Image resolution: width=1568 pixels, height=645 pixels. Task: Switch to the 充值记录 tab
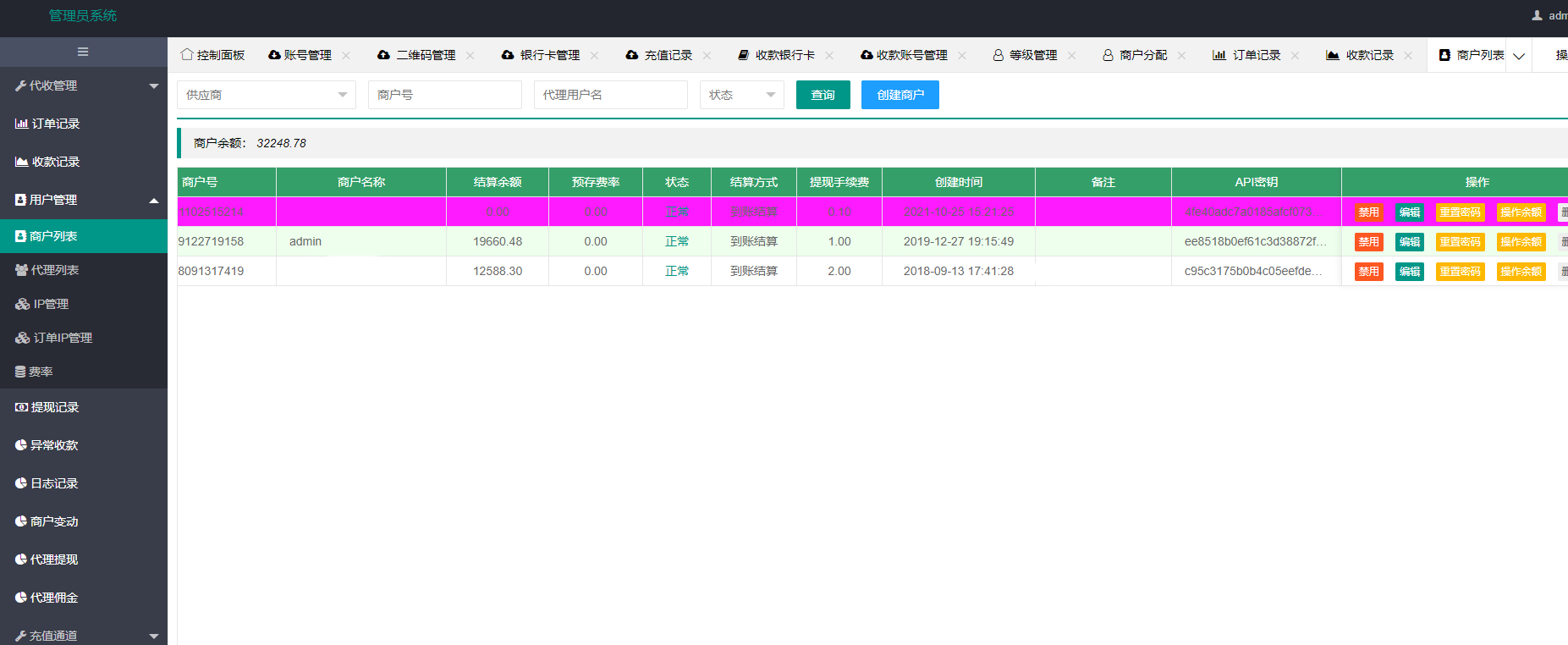[x=659, y=55]
